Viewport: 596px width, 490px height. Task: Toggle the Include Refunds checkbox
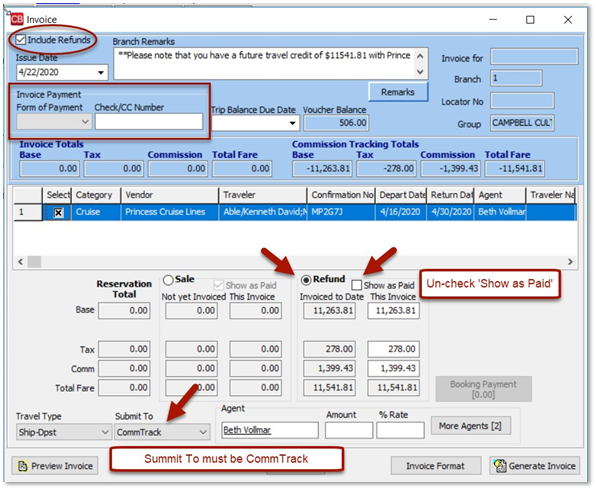pos(21,40)
